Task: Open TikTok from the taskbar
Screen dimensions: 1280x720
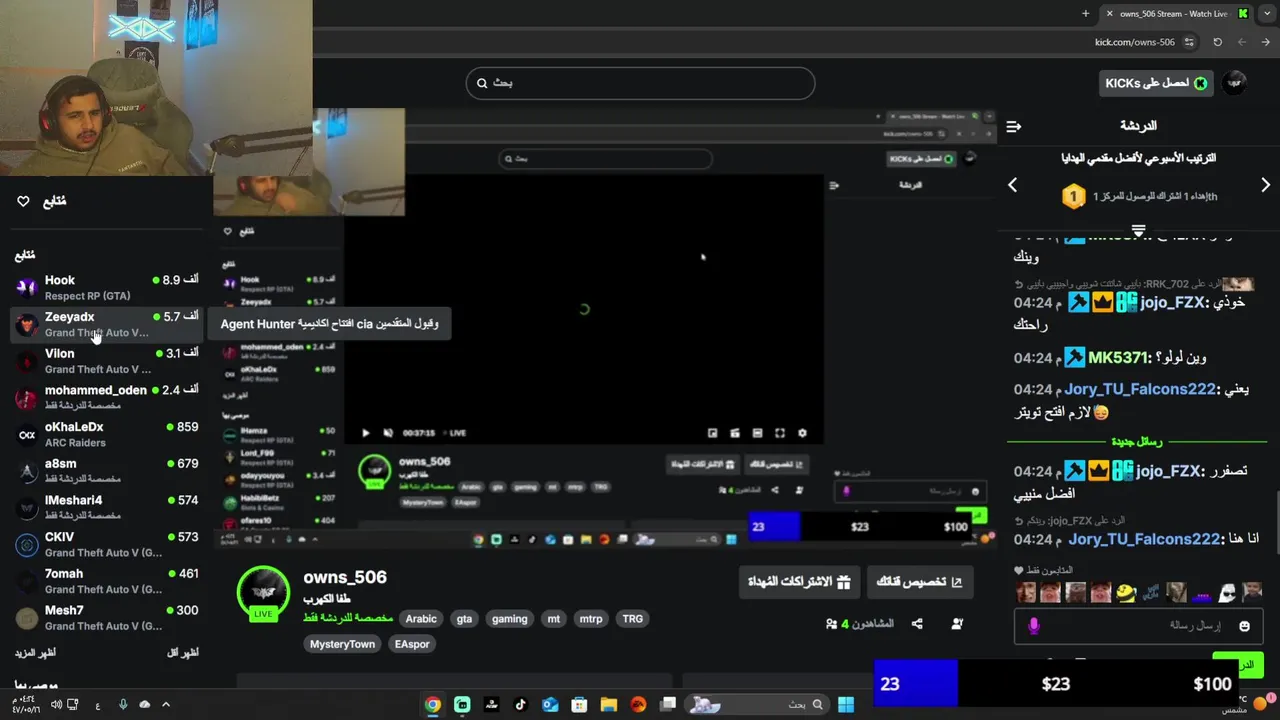Action: coord(520,705)
